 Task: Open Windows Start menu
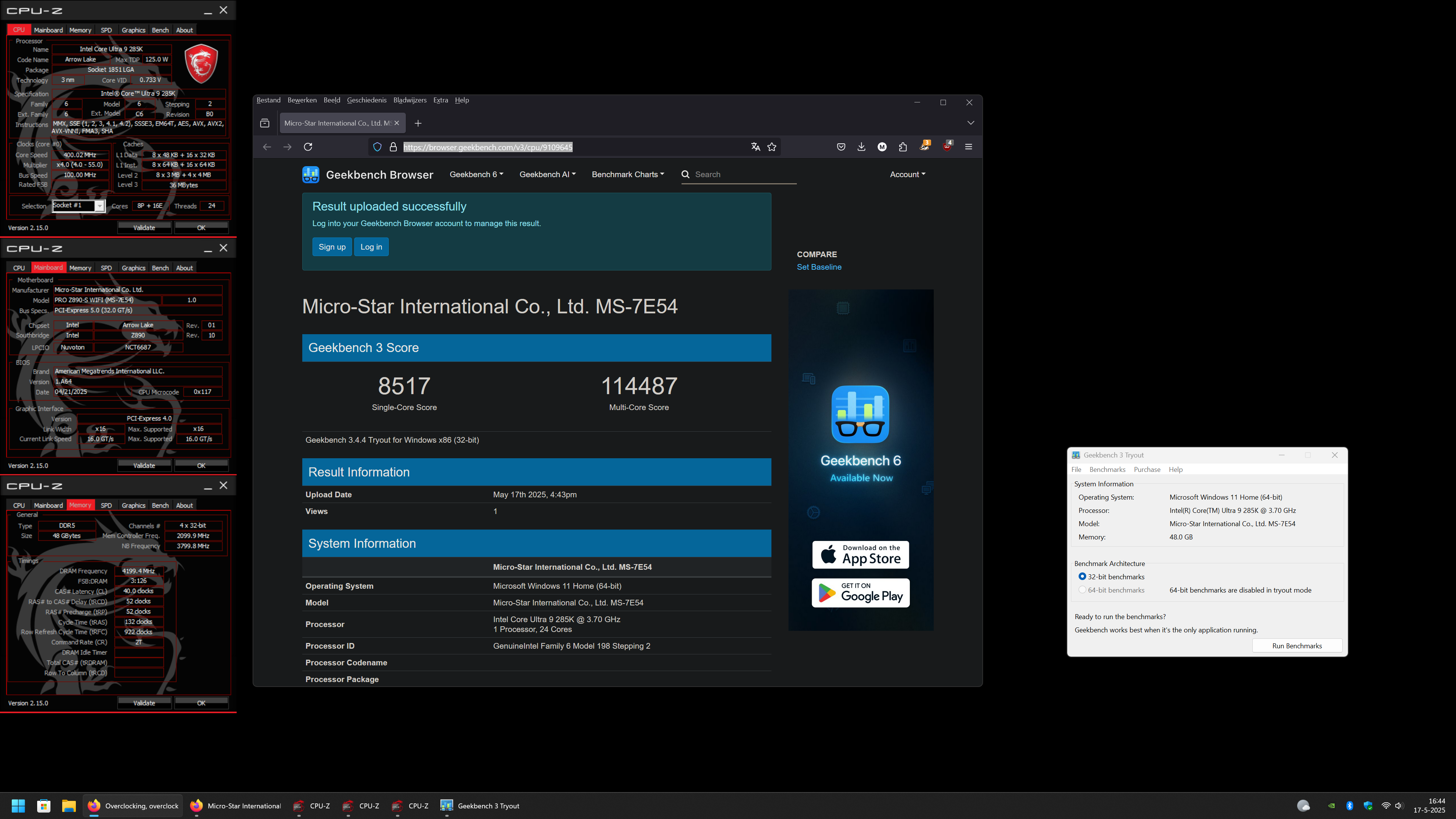(x=18, y=806)
